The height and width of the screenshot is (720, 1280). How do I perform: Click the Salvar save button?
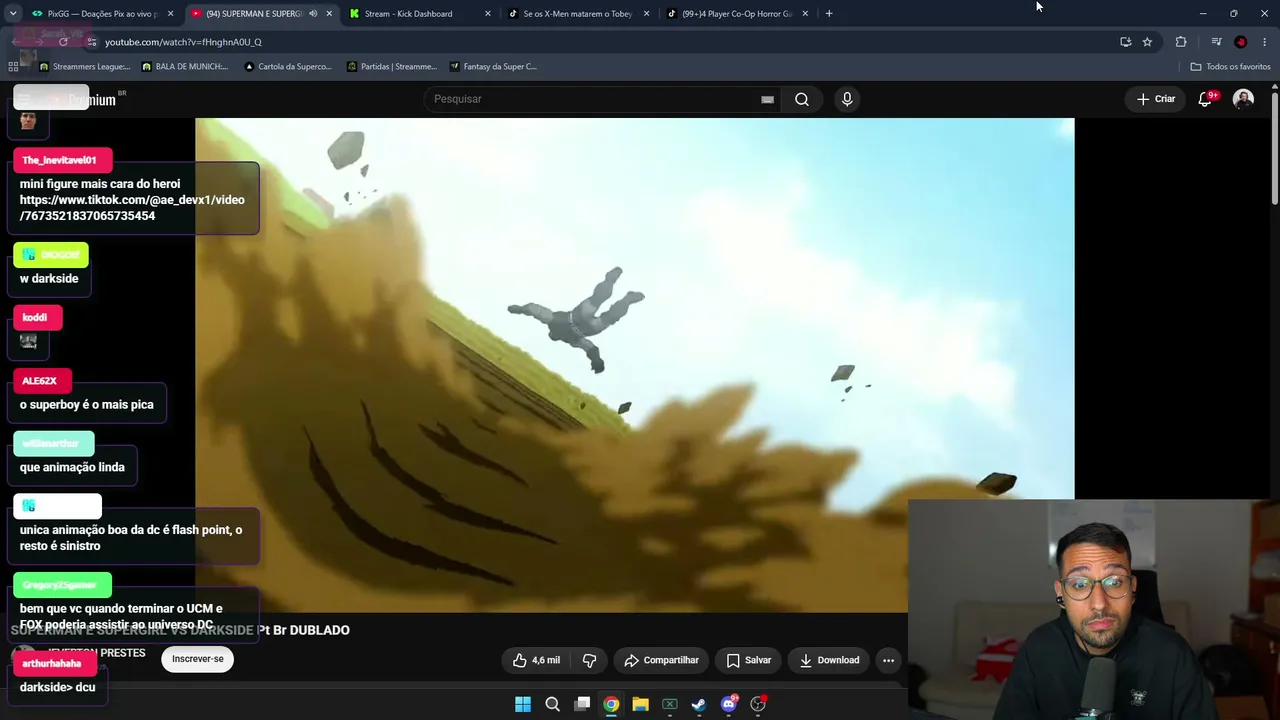(749, 660)
